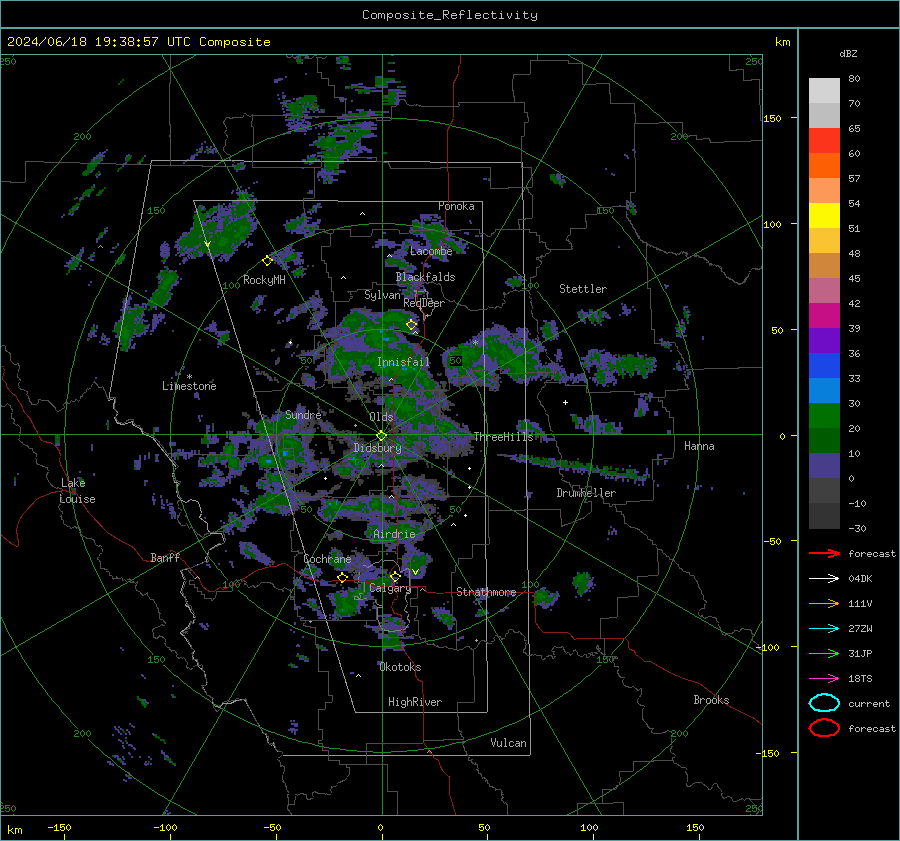Click the HighRiver label
Screen dimensions: 900x841
415,702
